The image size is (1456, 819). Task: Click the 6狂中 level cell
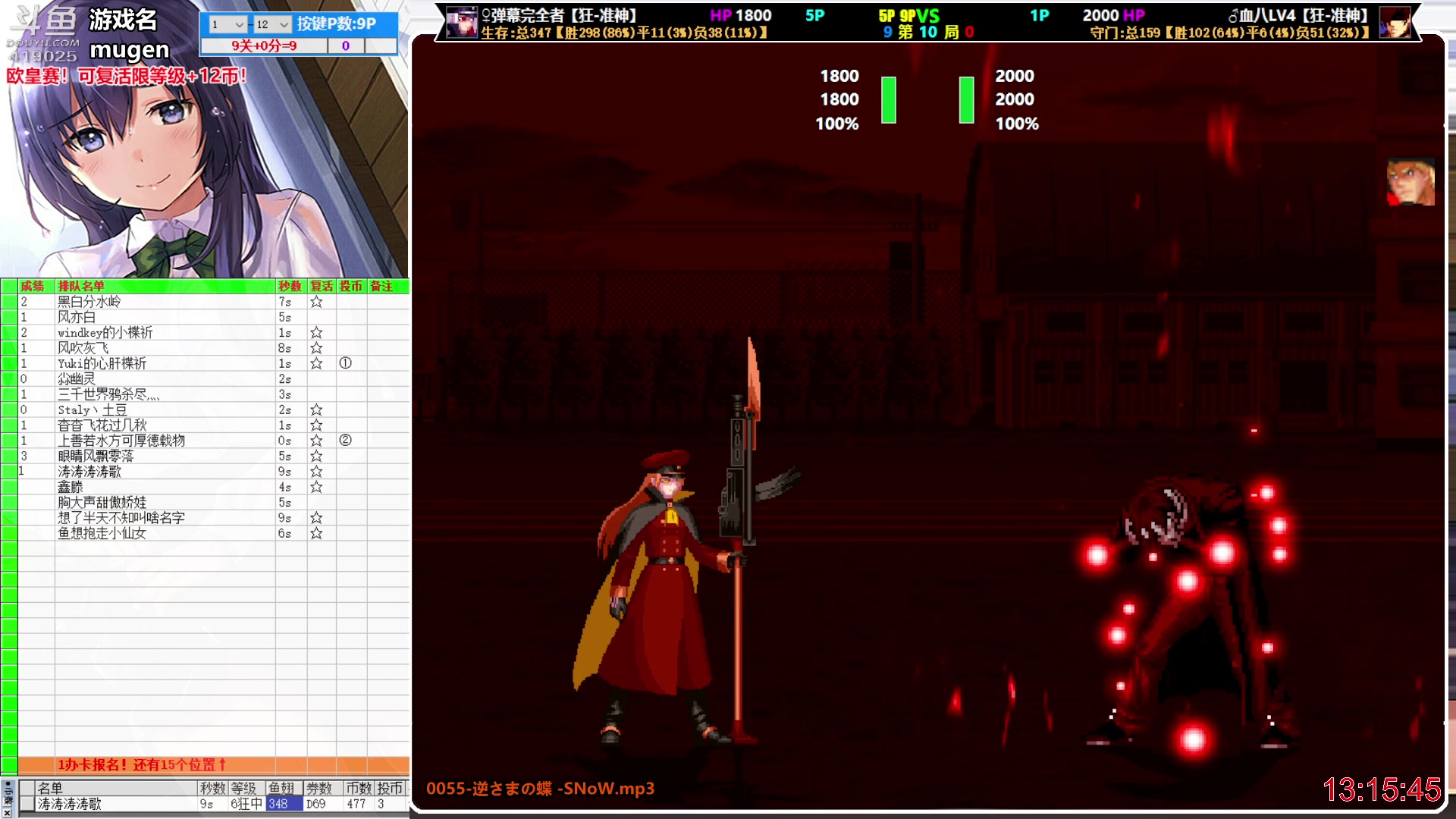click(x=246, y=804)
